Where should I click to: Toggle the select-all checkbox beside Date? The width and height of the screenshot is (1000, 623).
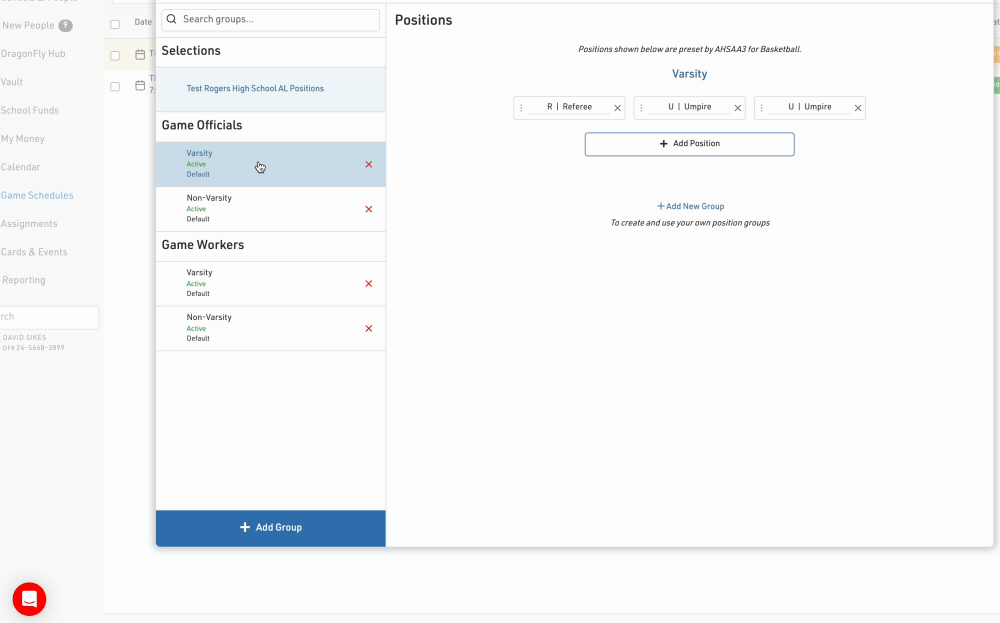pyautogui.click(x=115, y=23)
